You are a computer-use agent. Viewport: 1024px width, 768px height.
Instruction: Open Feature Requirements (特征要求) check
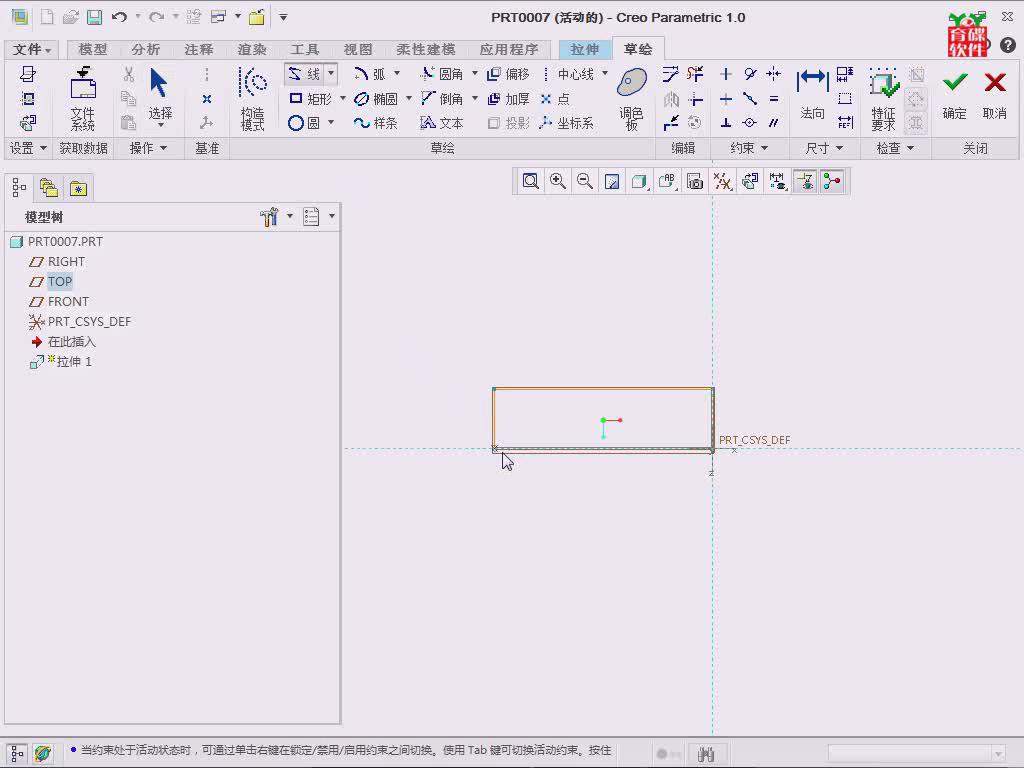(x=884, y=99)
